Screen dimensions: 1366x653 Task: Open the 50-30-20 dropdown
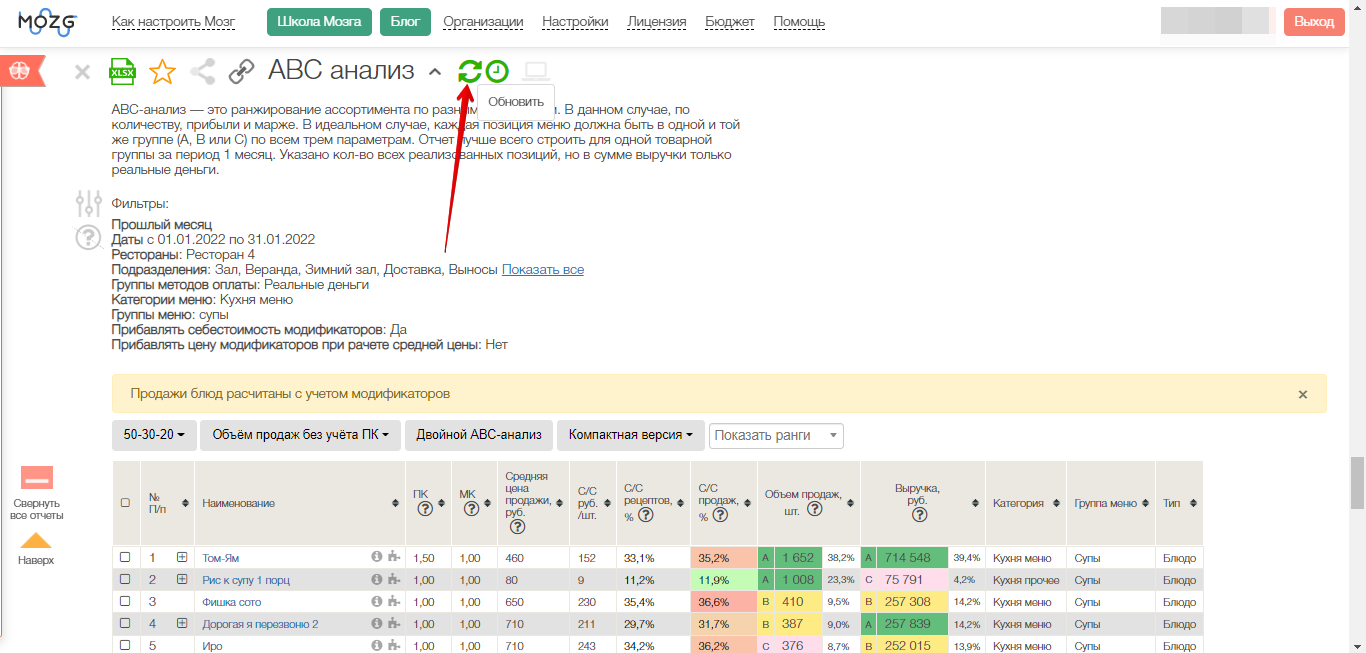[x=154, y=435]
